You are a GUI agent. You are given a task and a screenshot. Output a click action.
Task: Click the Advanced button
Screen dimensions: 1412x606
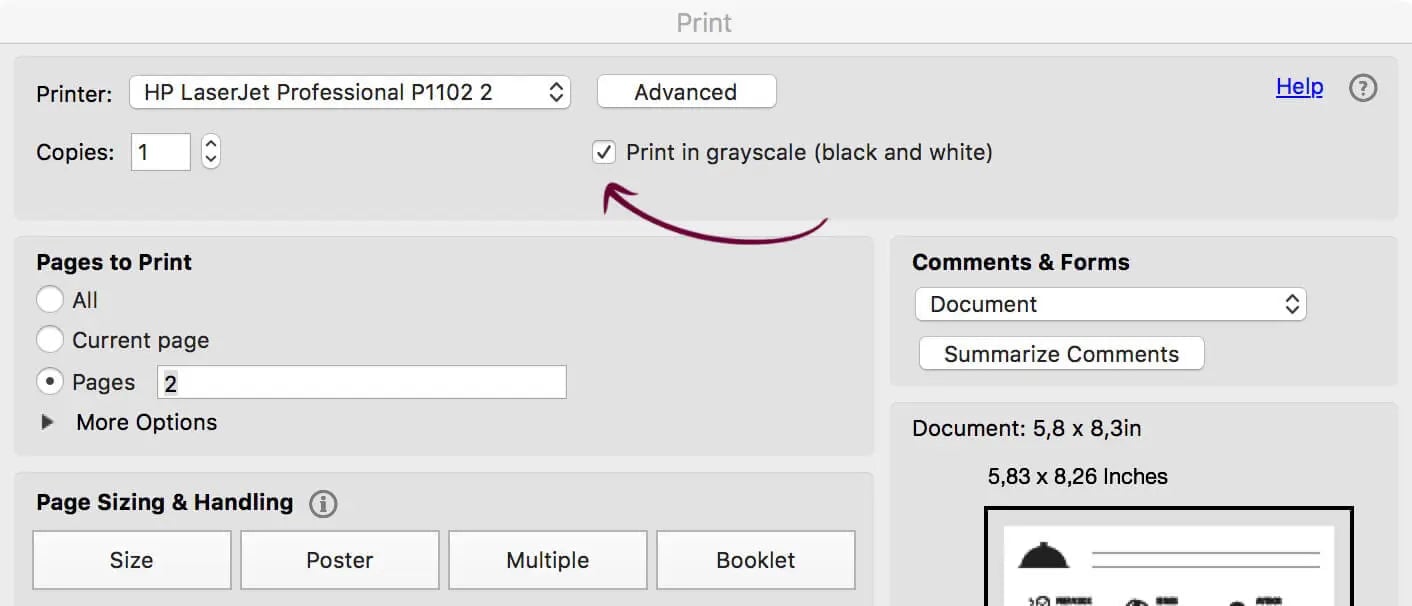(x=686, y=92)
